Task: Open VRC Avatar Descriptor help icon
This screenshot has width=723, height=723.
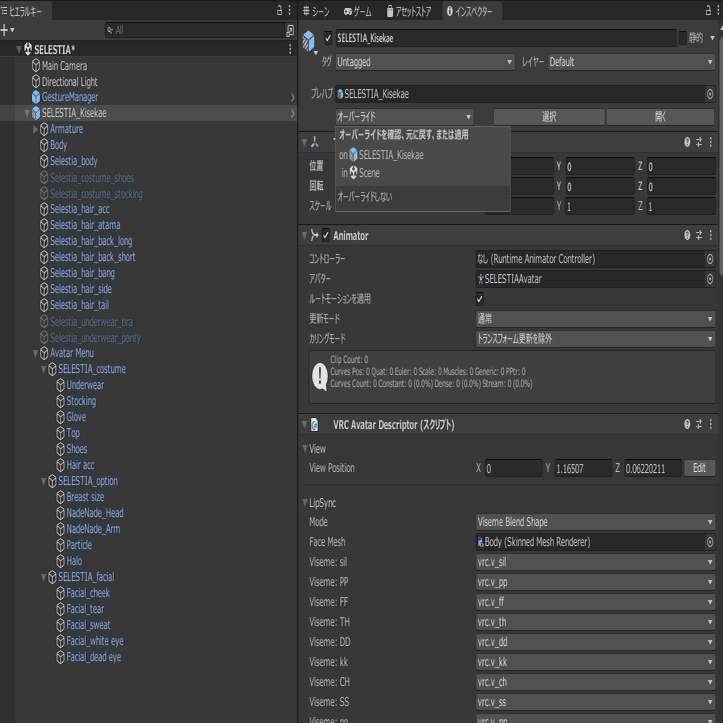Action: tap(687, 424)
